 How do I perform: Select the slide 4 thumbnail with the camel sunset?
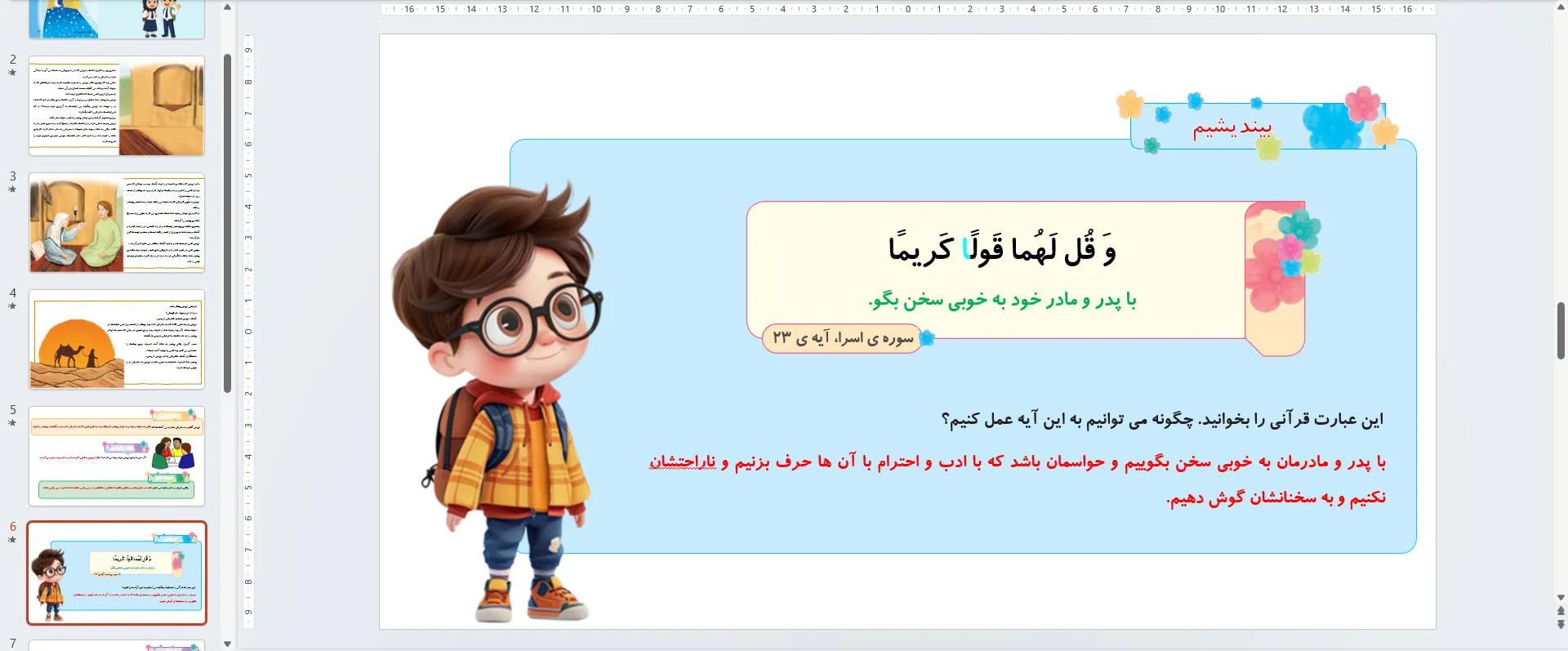[x=117, y=339]
